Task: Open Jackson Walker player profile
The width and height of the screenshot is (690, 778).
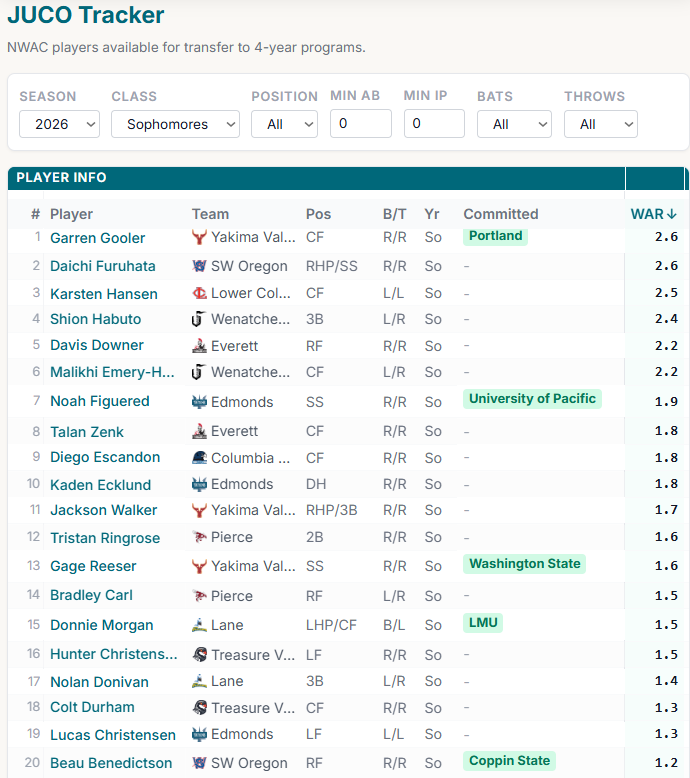Action: point(104,510)
